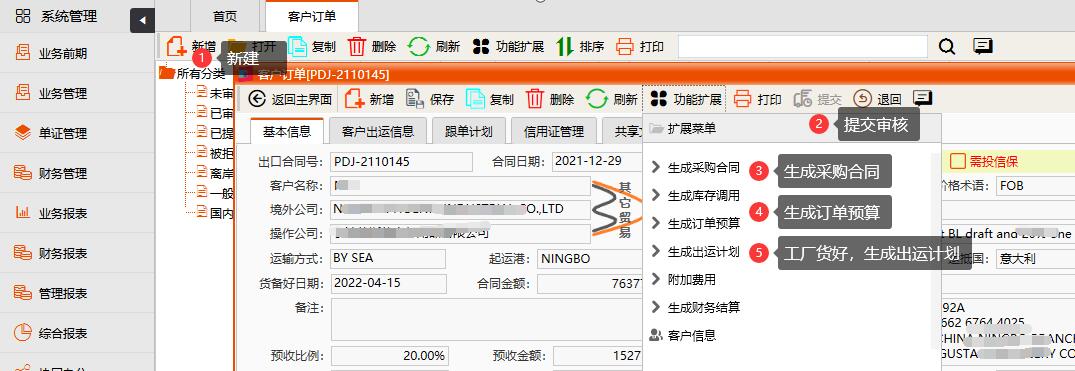Open the message bubble icon in main toolbar
Screen dimensions: 1075x371
(983, 47)
